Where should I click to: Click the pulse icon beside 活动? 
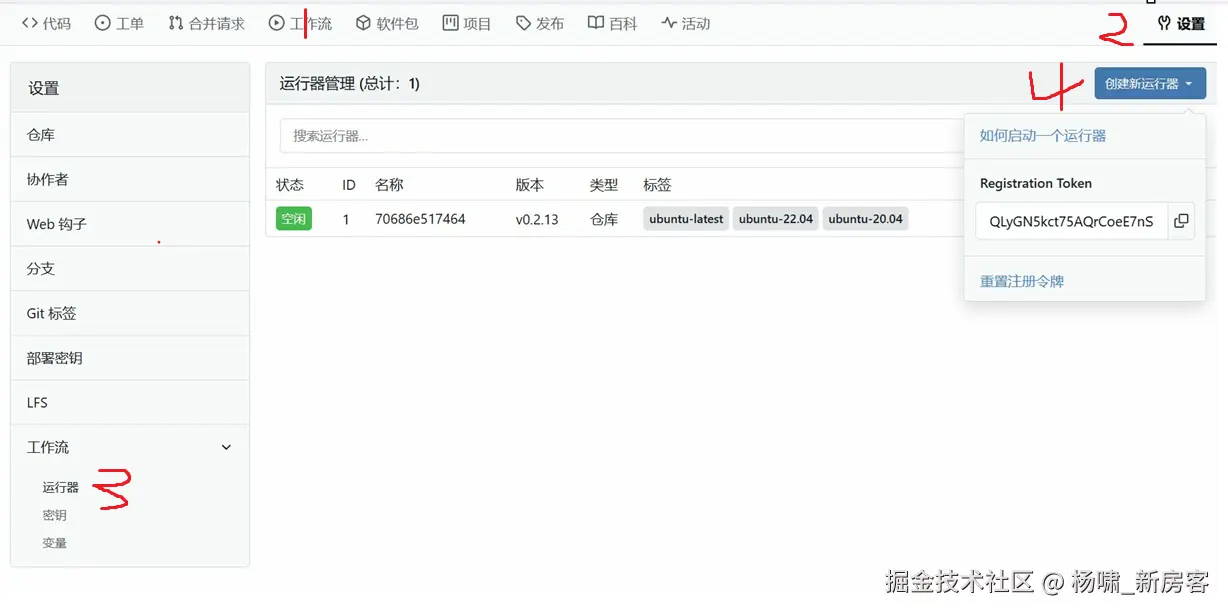[669, 23]
